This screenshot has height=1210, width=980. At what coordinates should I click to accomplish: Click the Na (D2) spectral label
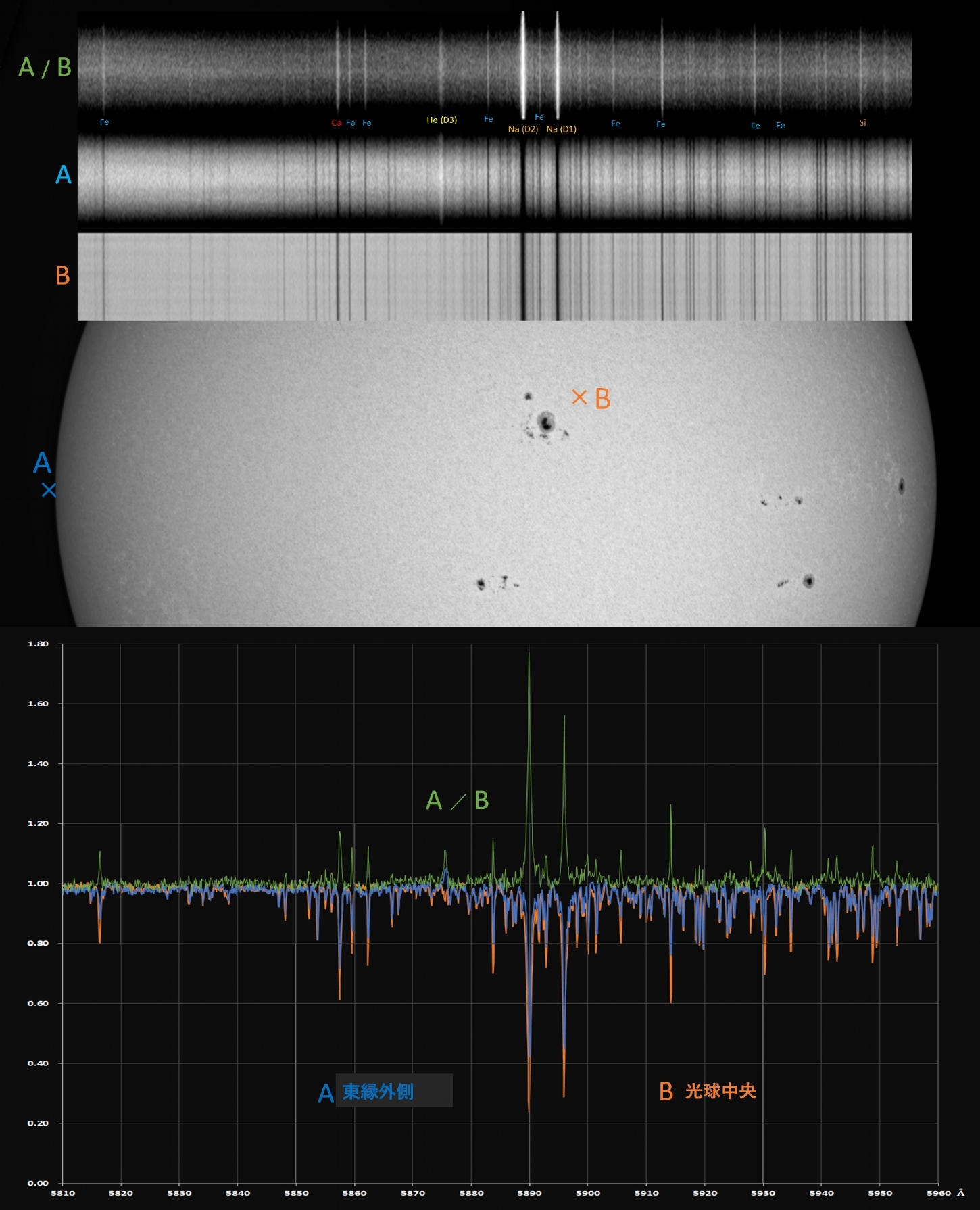click(523, 129)
